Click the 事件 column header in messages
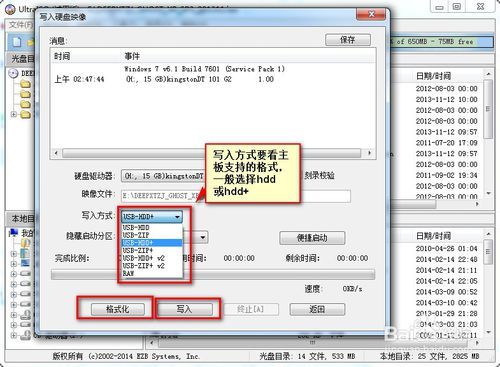This screenshot has height=367, width=500. coord(132,56)
